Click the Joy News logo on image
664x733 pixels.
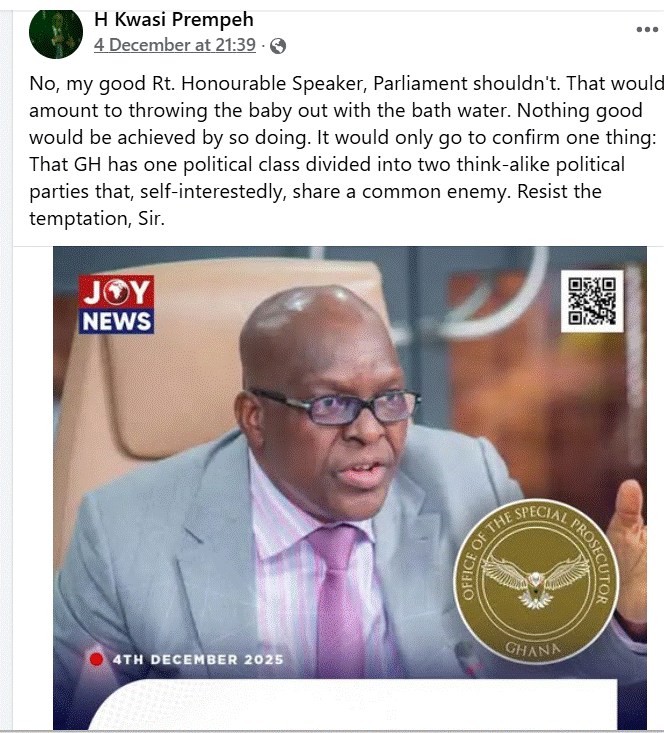click(116, 304)
